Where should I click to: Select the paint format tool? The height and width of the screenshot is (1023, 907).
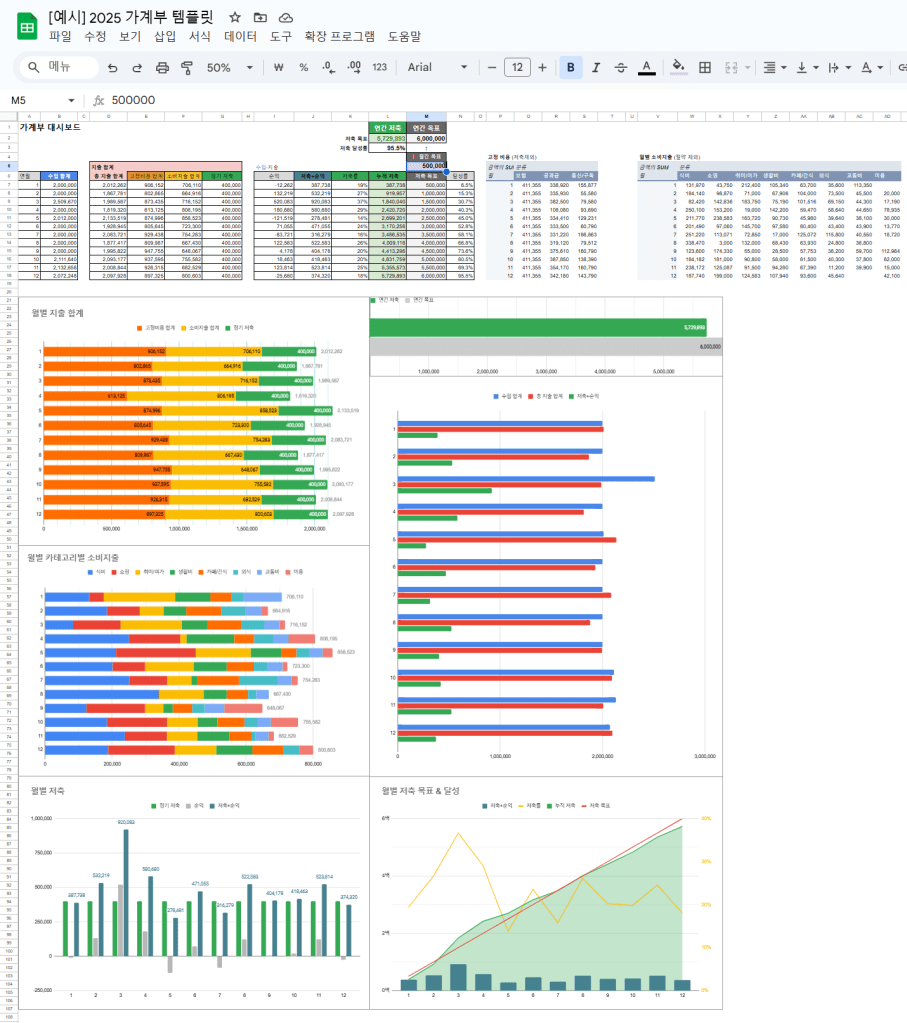tap(186, 68)
